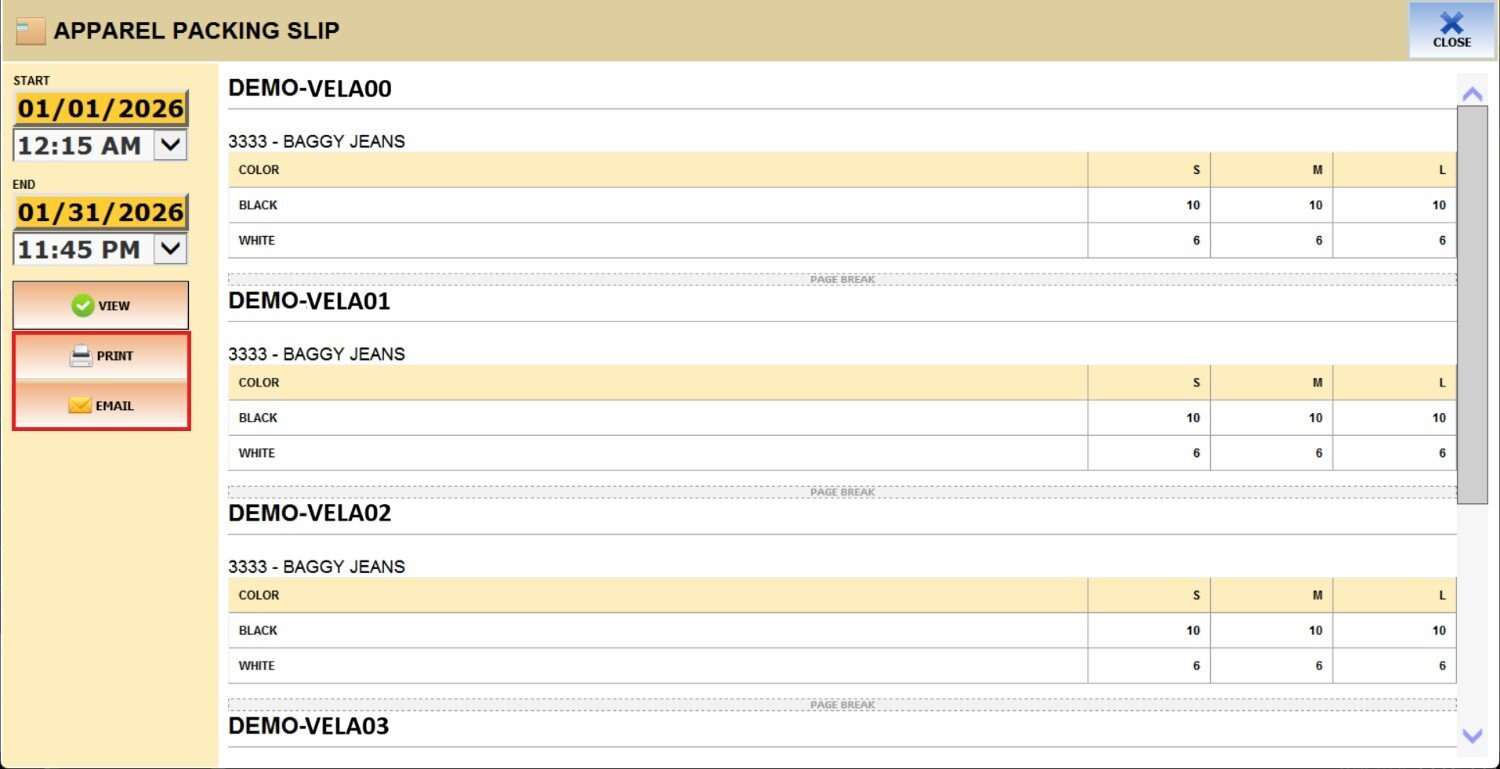Viewport: 1500px width, 769px height.
Task: Click the COLOR column header under DEMO-VELA01
Action: pos(259,382)
